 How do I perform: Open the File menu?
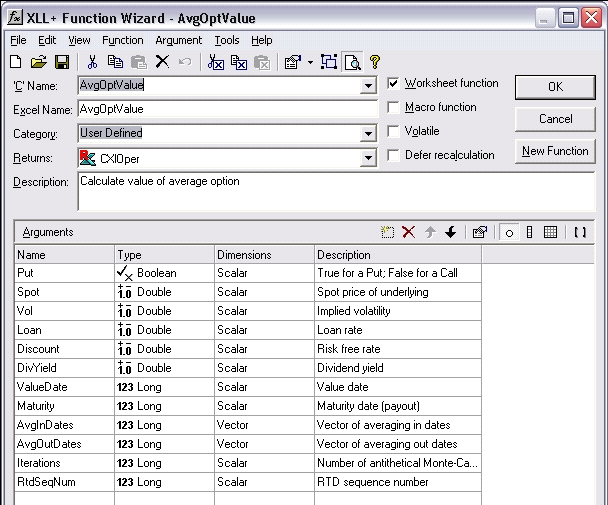coord(18,40)
